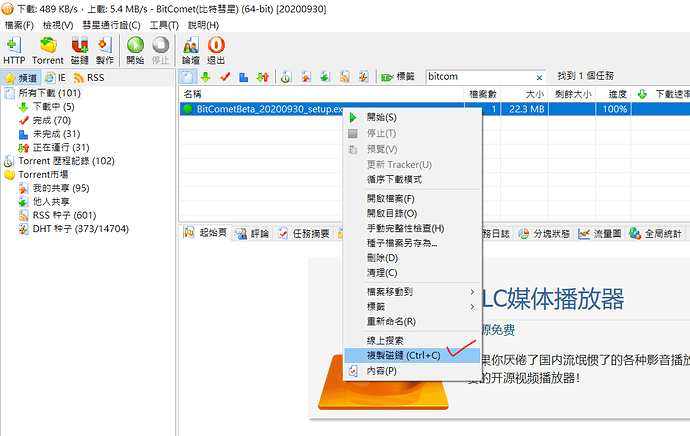Switch to the 頻道 channel tab
Image resolution: width=690 pixels, height=436 pixels.
point(21,78)
